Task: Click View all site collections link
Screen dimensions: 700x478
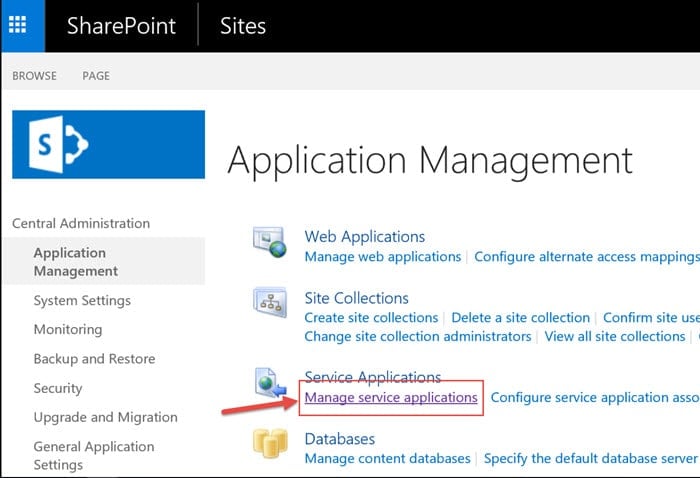Action: (x=615, y=337)
